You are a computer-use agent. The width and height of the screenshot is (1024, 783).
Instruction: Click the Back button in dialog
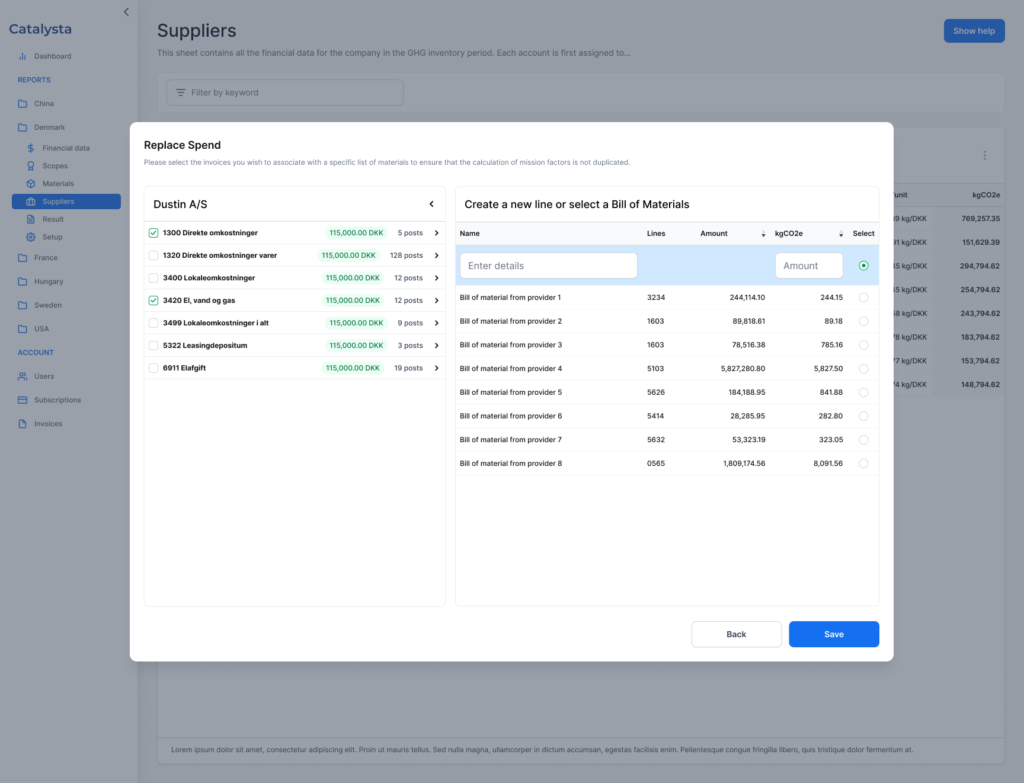point(736,634)
